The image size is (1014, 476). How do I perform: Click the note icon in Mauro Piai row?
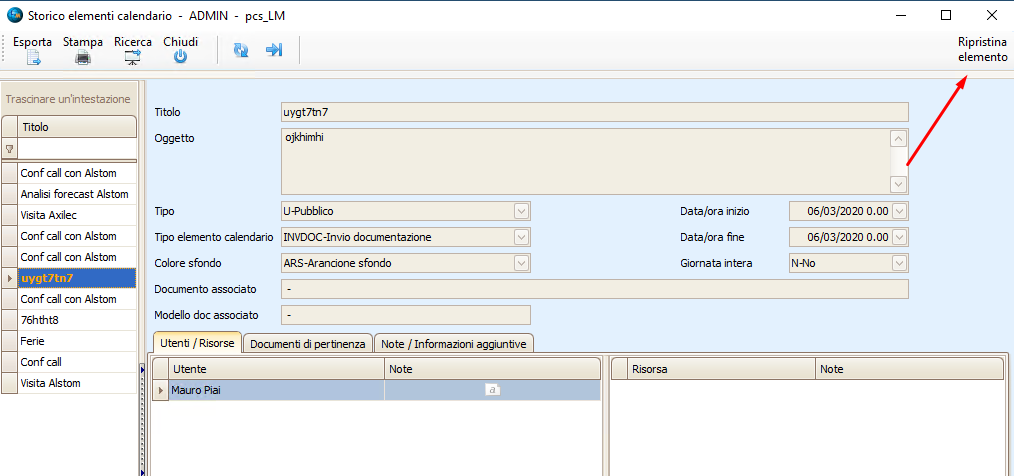(492, 390)
